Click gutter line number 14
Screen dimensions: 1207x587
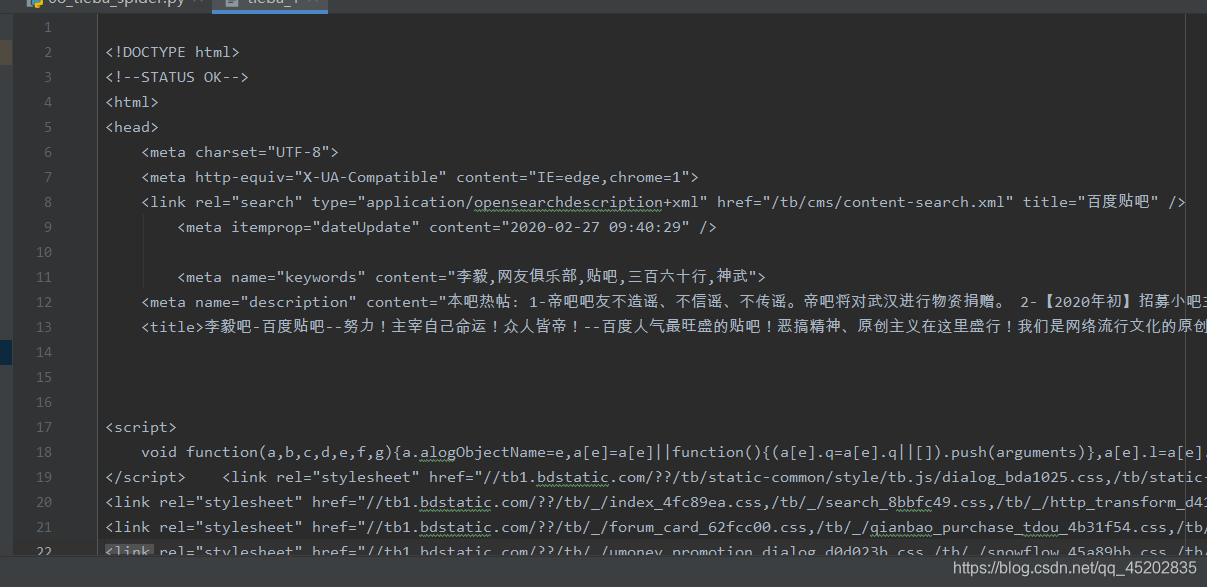43,352
